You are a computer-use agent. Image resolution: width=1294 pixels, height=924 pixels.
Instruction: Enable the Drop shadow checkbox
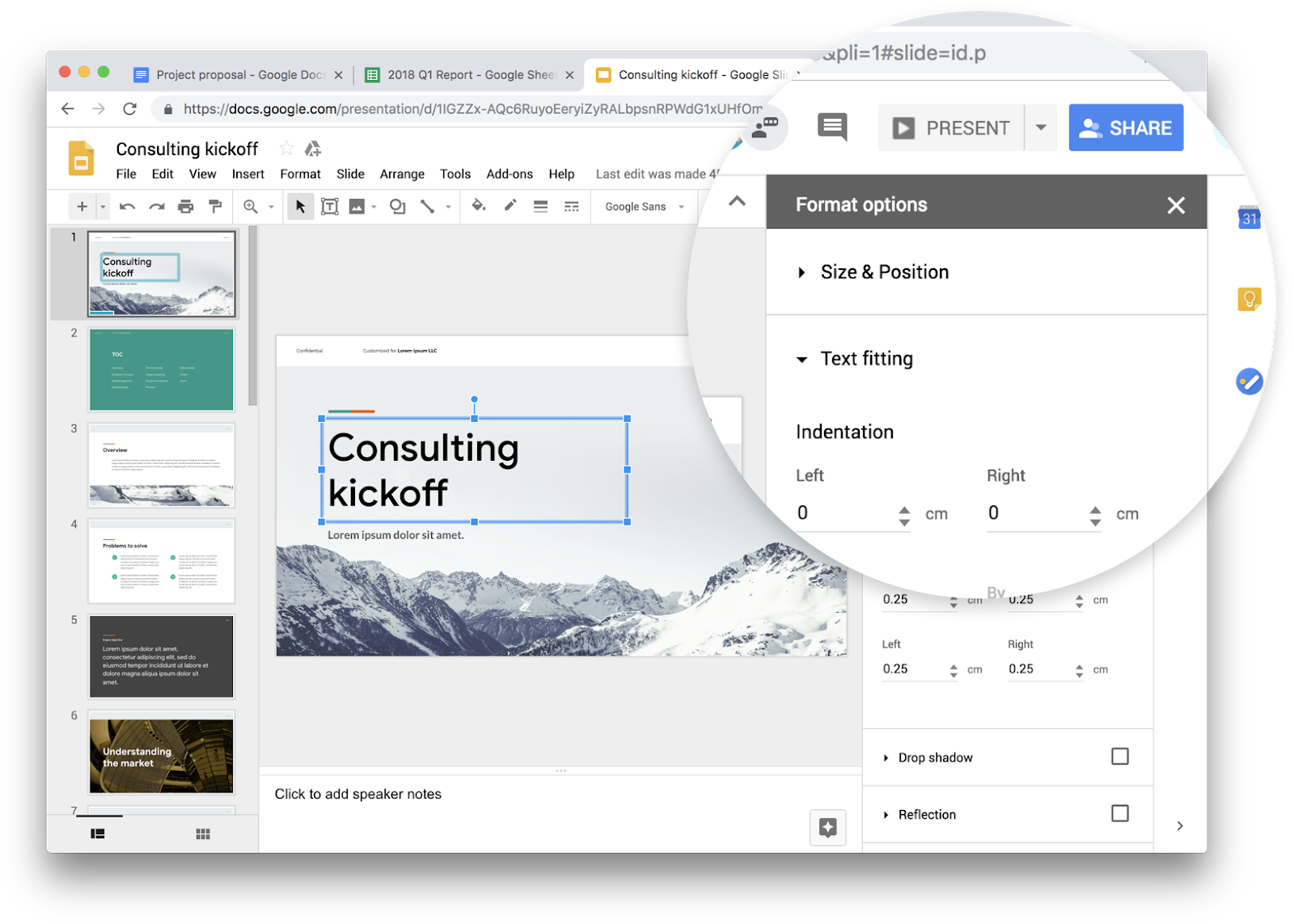[x=1119, y=757]
